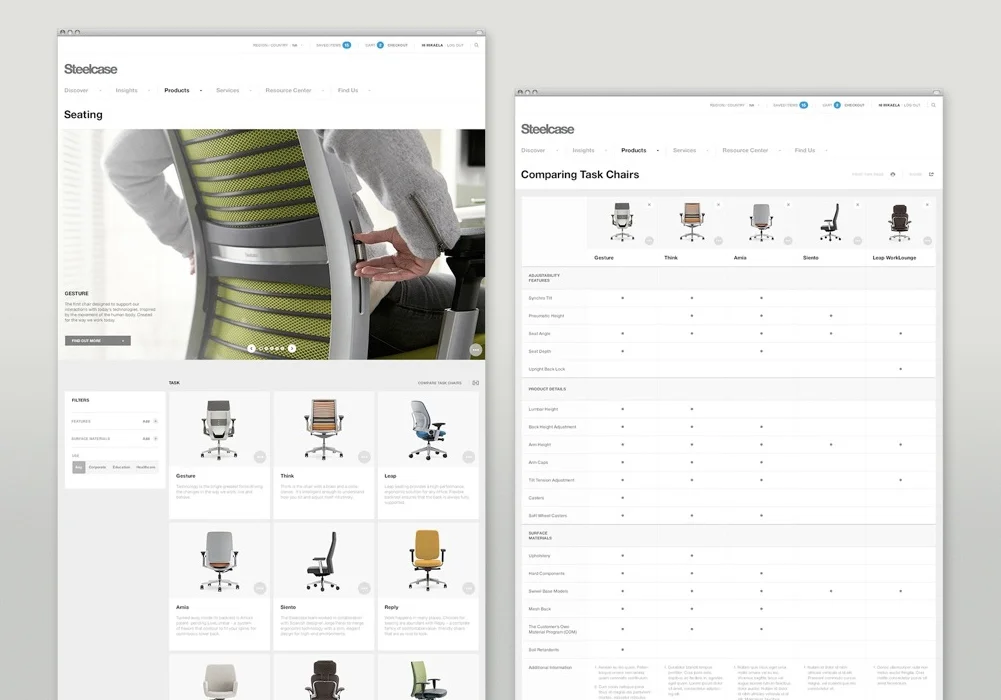Click round badge under Think comparison image
Image resolution: width=1001 pixels, height=700 pixels.
(x=718, y=241)
